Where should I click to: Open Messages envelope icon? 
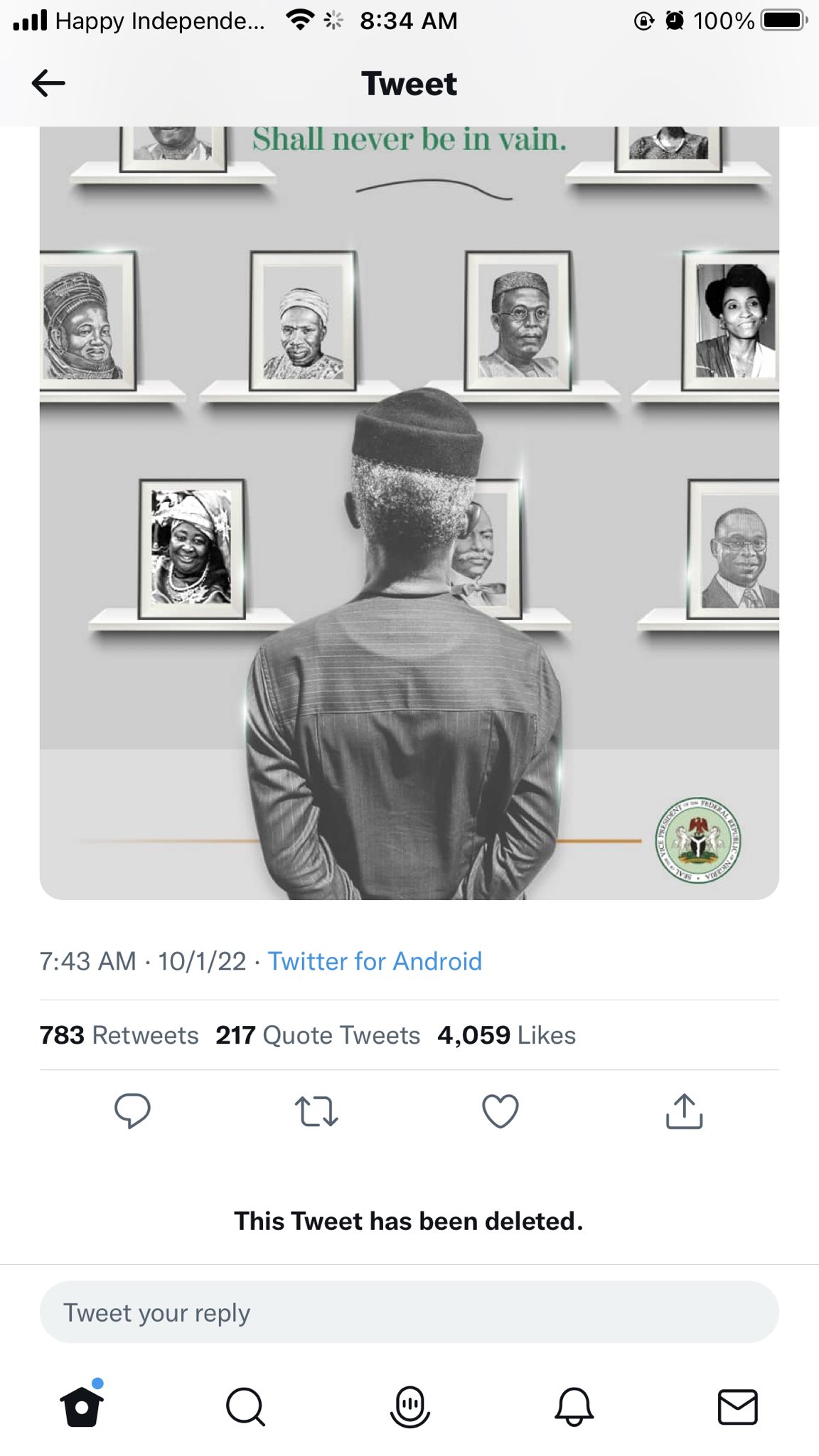[x=737, y=1406]
